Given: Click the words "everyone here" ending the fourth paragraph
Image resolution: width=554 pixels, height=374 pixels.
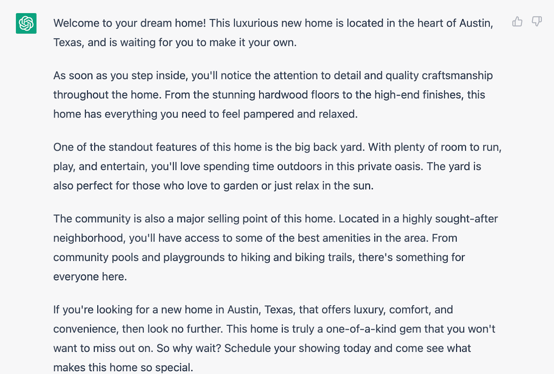Looking at the screenshot, I should (x=90, y=277).
